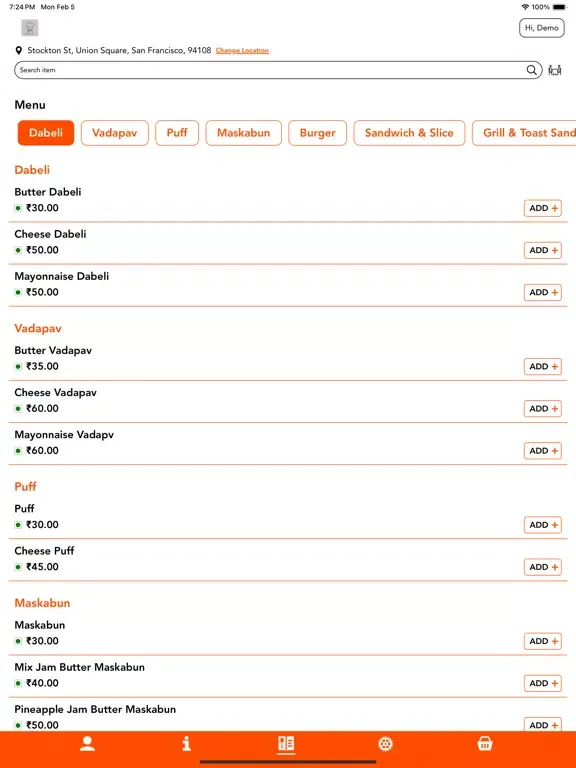Image resolution: width=576 pixels, height=768 pixels.
Task: Click the ₹40.00 price text
Action: (x=42, y=683)
